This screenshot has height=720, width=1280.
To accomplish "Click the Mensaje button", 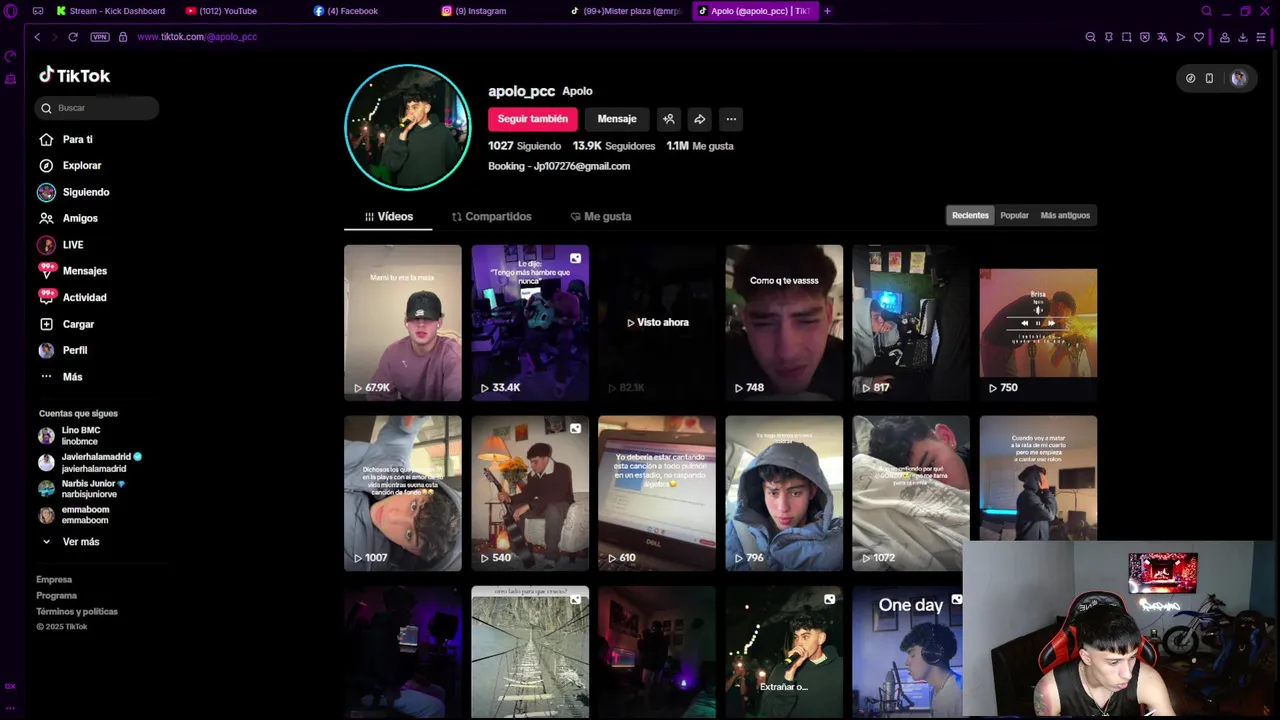I will click(x=617, y=119).
